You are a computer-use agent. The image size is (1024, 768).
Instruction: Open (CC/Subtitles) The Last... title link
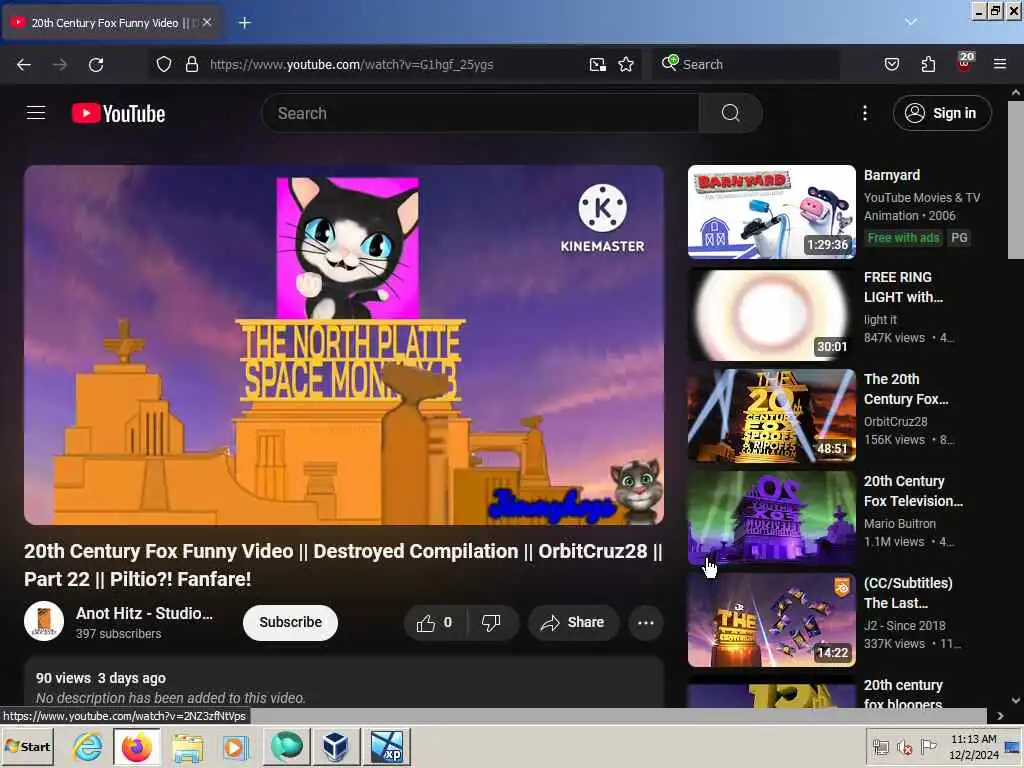[x=908, y=592]
